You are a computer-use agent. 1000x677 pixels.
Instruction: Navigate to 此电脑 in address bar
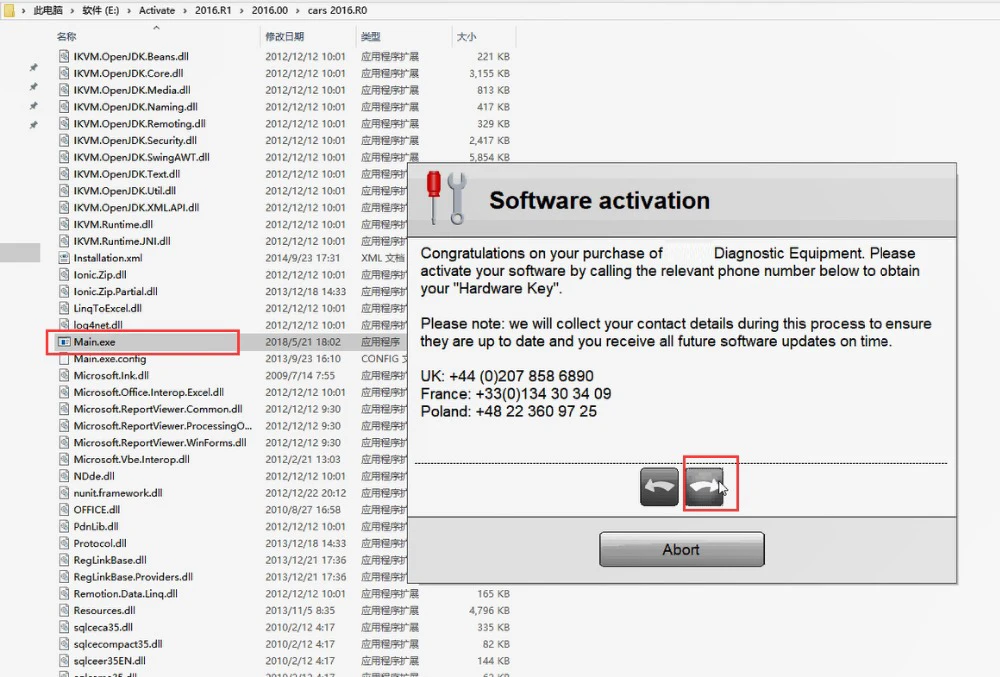click(48, 10)
